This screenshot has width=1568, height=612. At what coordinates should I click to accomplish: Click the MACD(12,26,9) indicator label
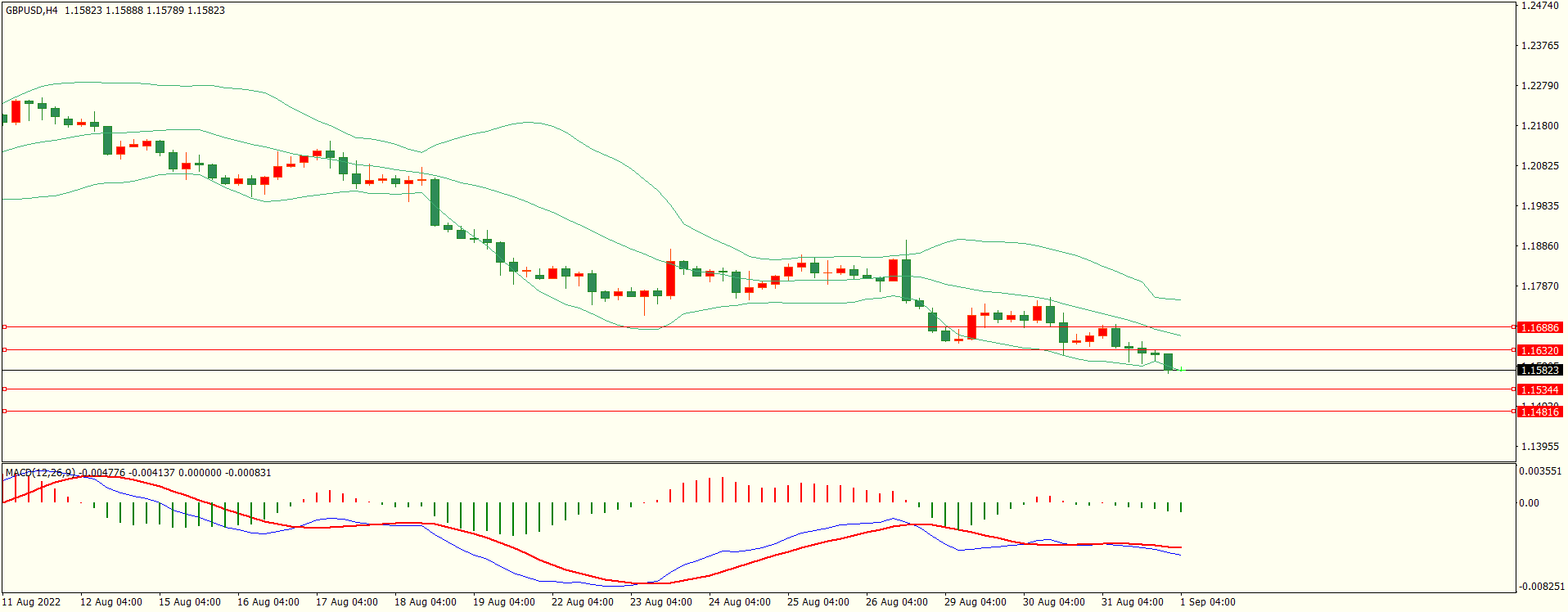tap(40, 473)
